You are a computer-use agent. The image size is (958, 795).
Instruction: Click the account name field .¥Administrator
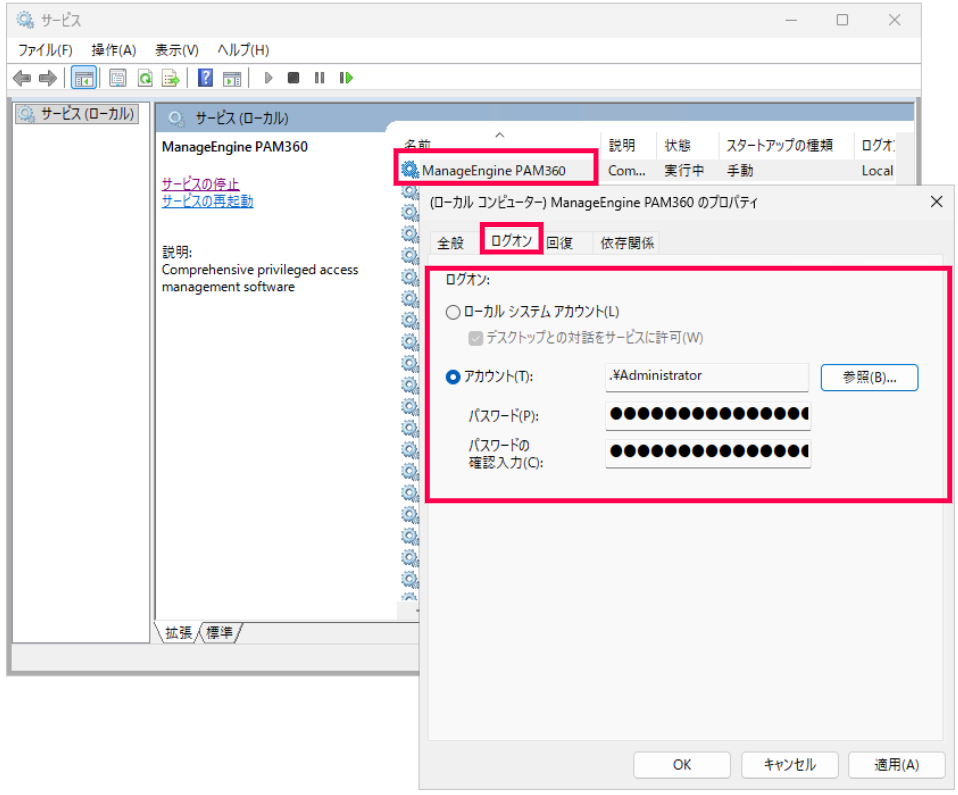[707, 376]
